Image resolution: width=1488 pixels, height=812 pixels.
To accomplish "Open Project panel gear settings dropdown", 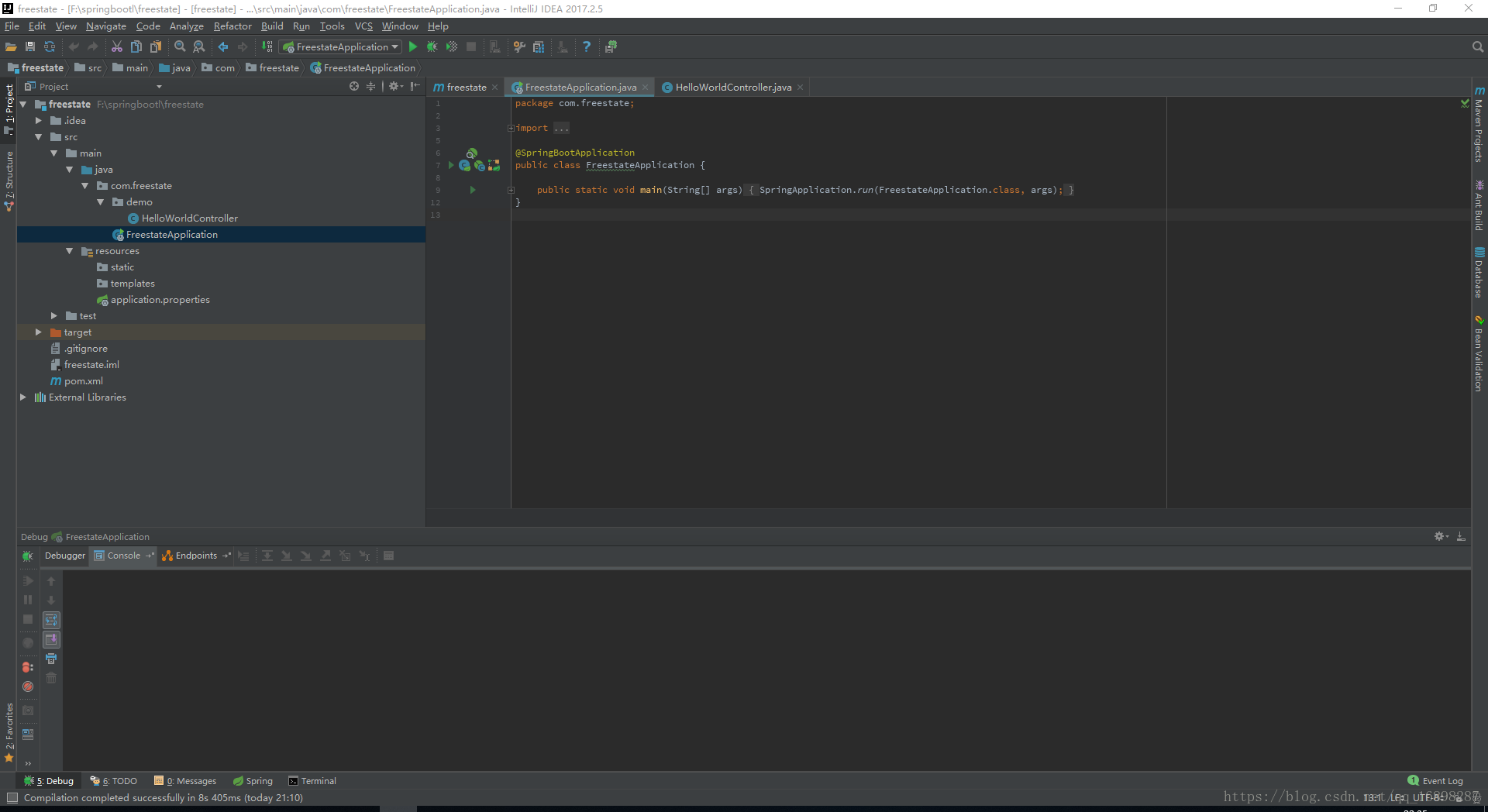I will pos(396,86).
